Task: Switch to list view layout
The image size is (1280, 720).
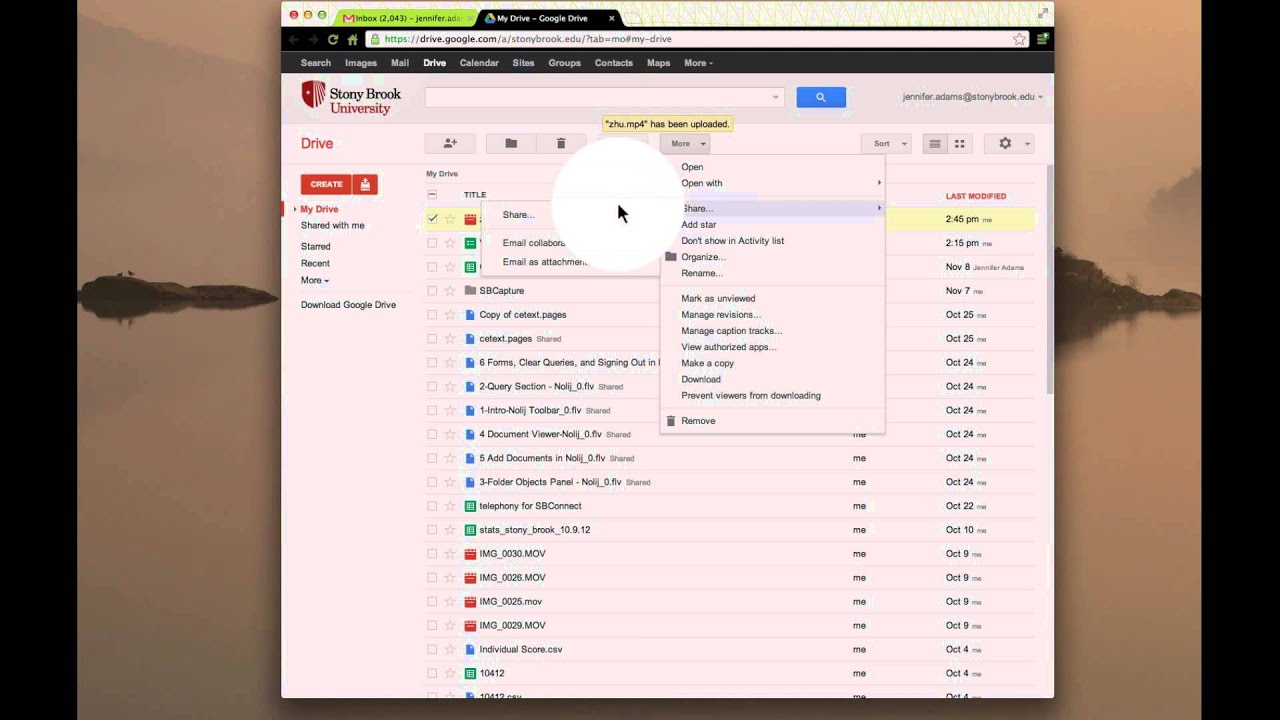Action: click(x=935, y=144)
